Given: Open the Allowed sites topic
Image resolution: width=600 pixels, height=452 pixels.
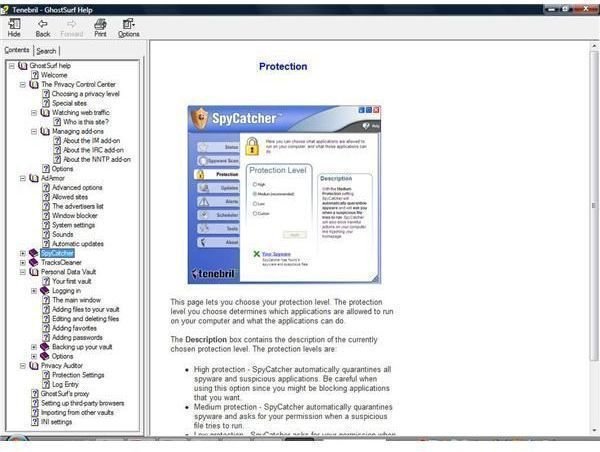Looking at the screenshot, I should 70,197.
